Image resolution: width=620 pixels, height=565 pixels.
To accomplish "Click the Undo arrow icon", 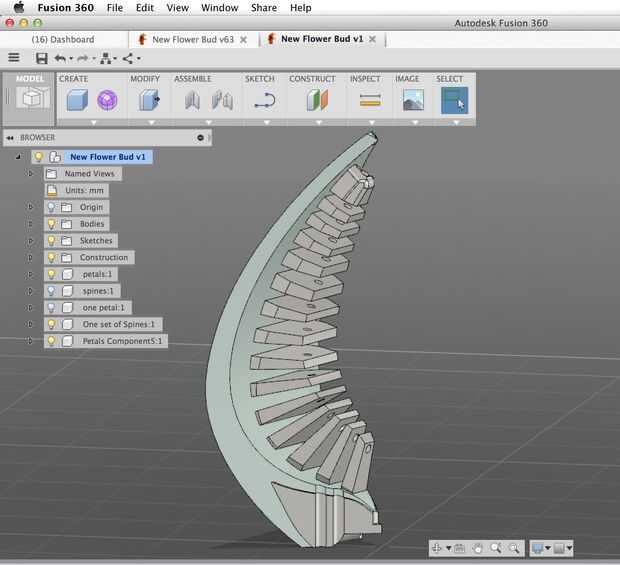I will click(x=60, y=59).
